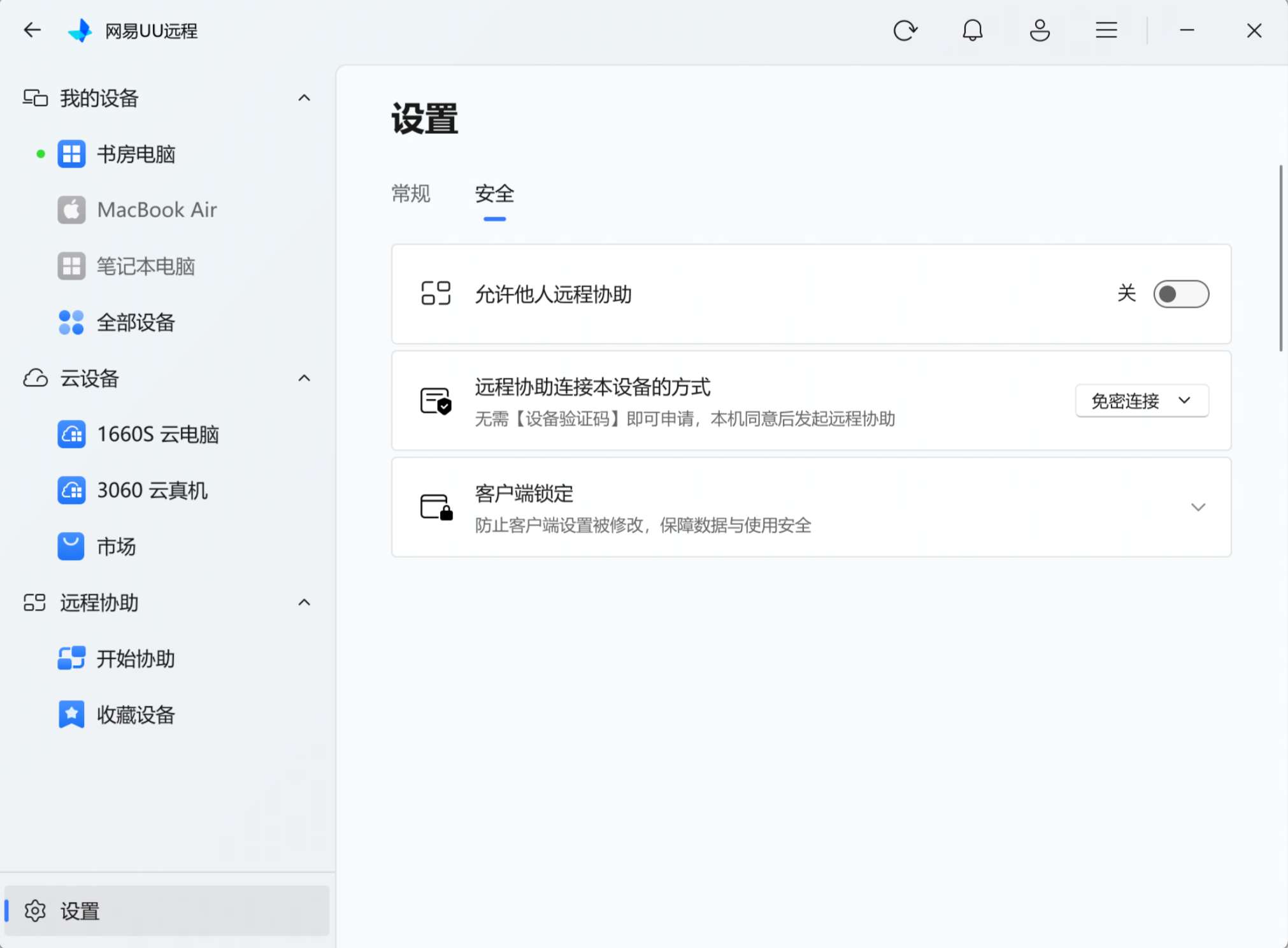Click the 3060 云真机 cloud icon
Screen dimensions: 1288x948
click(x=71, y=491)
